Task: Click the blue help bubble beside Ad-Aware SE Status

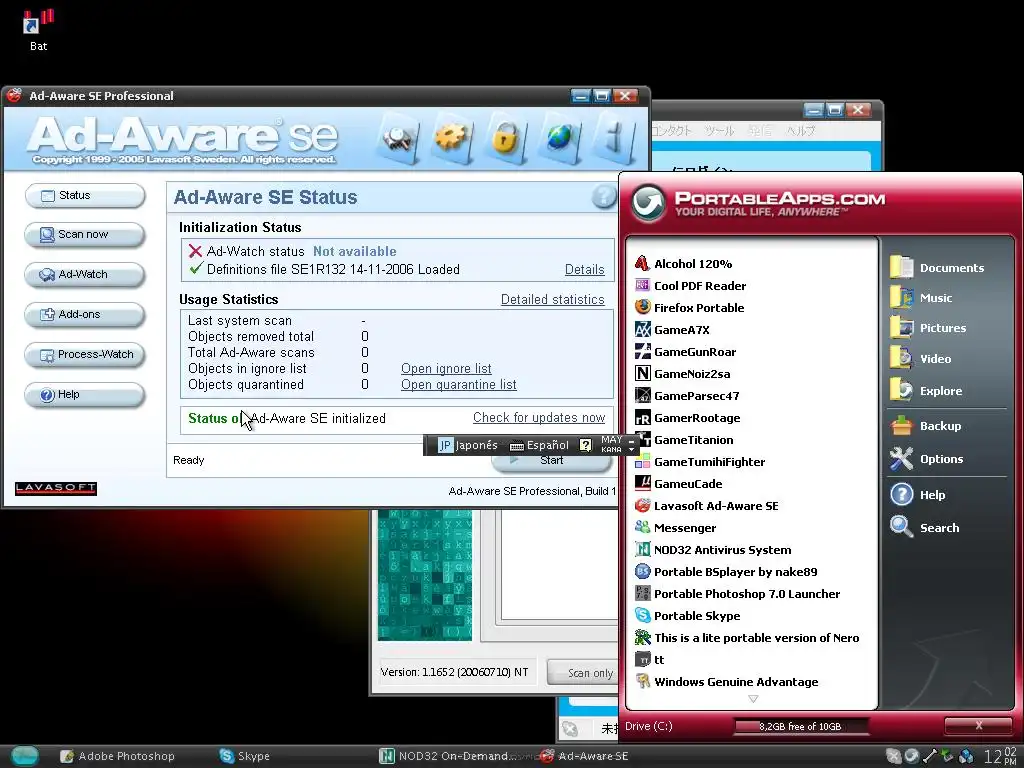Action: pos(604,197)
